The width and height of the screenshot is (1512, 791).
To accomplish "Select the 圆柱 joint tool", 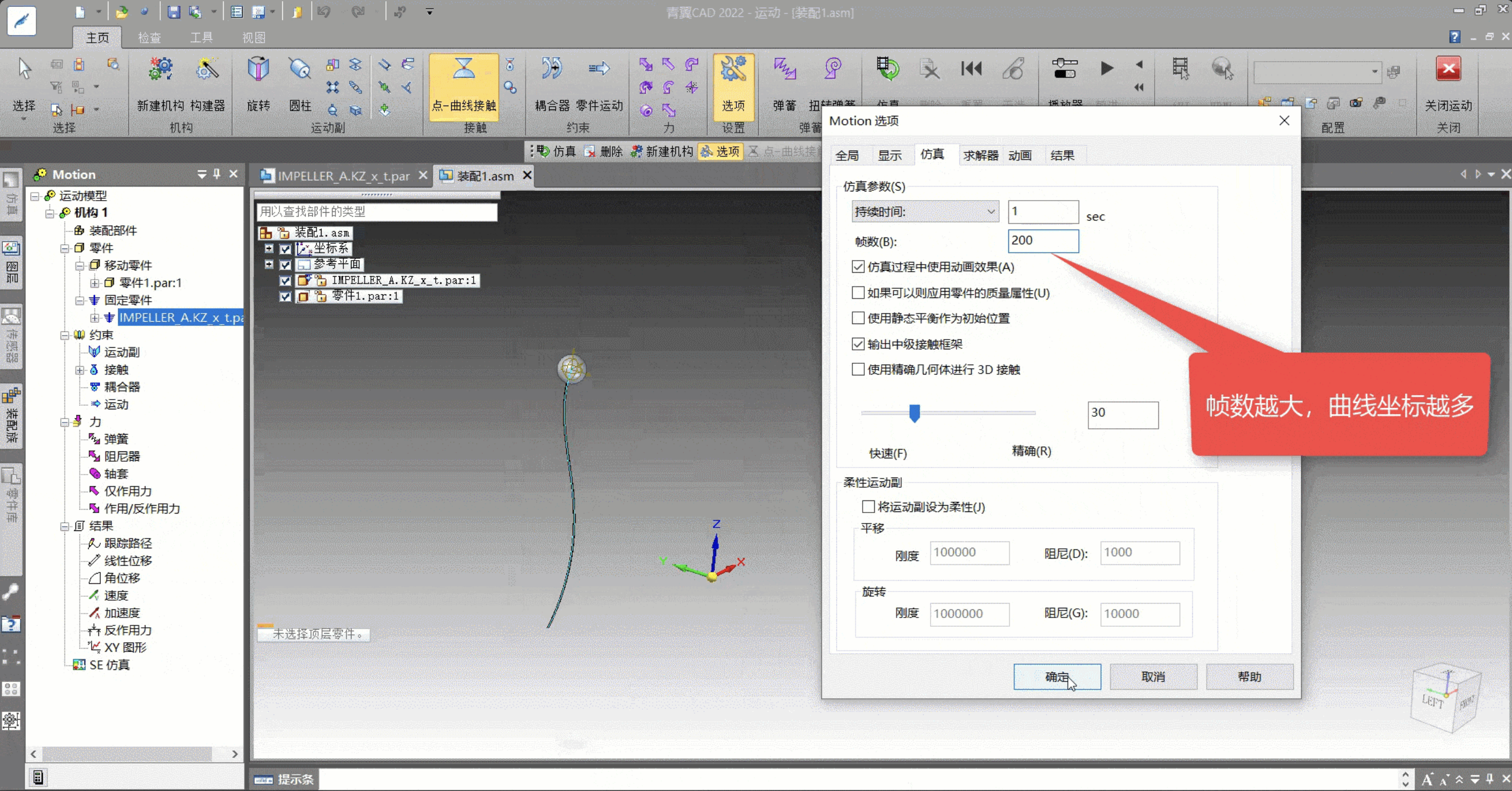I will (300, 69).
